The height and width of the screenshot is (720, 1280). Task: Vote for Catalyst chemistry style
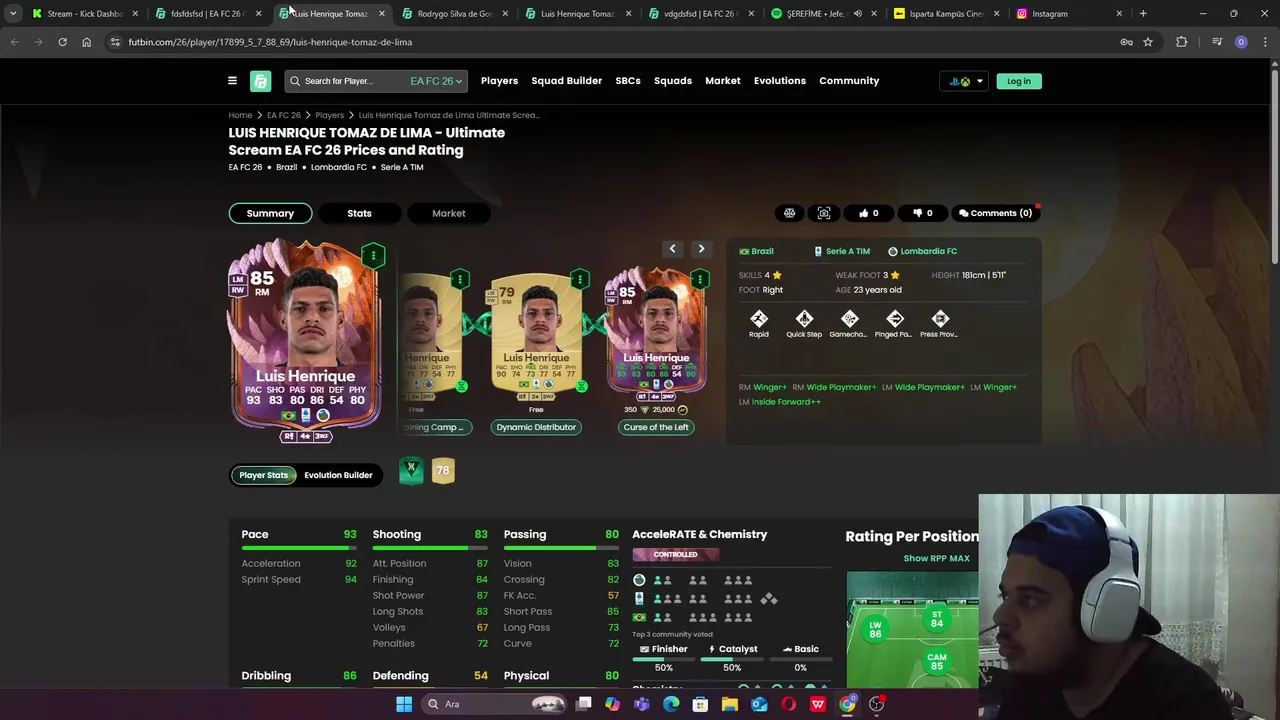[732, 649]
